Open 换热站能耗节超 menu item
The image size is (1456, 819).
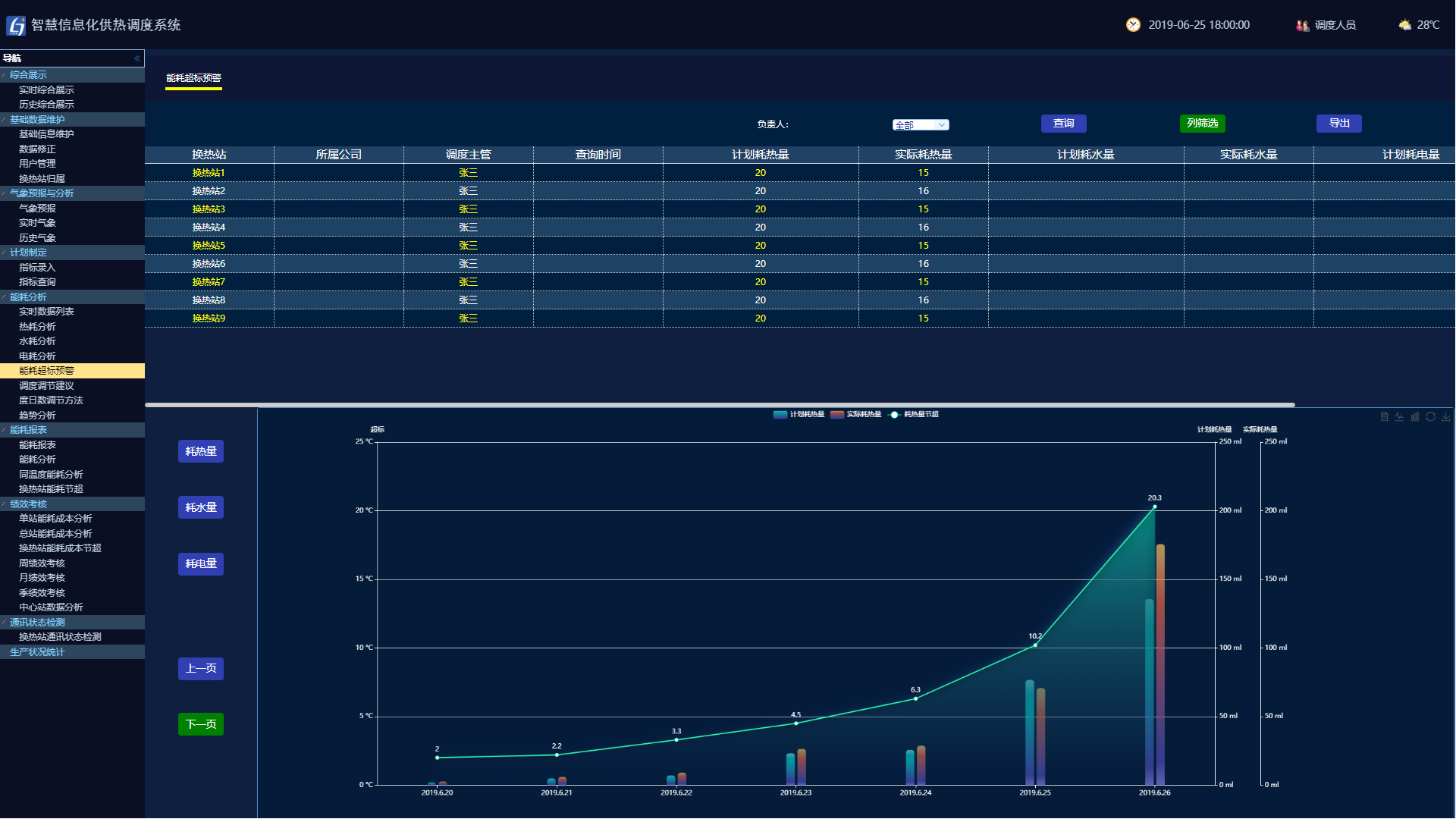(51, 489)
